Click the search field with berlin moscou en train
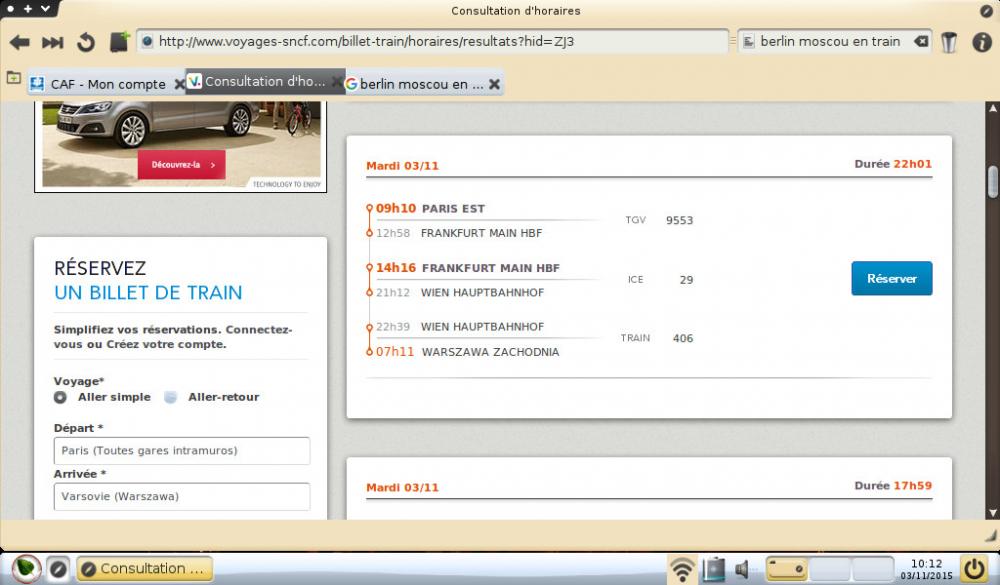Image resolution: width=1000 pixels, height=585 pixels. coord(834,41)
